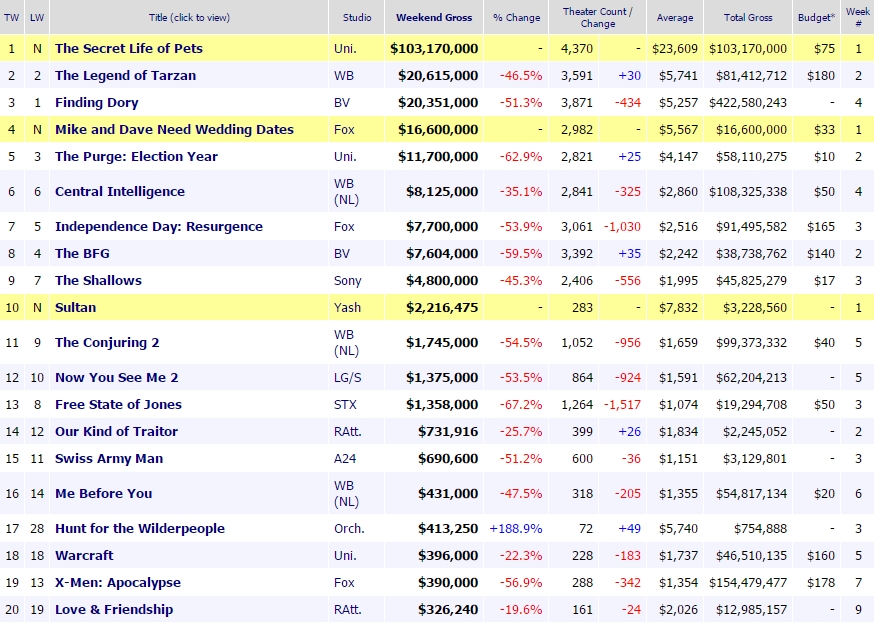
Task: Select the $23,609 average value
Action: click(x=675, y=48)
